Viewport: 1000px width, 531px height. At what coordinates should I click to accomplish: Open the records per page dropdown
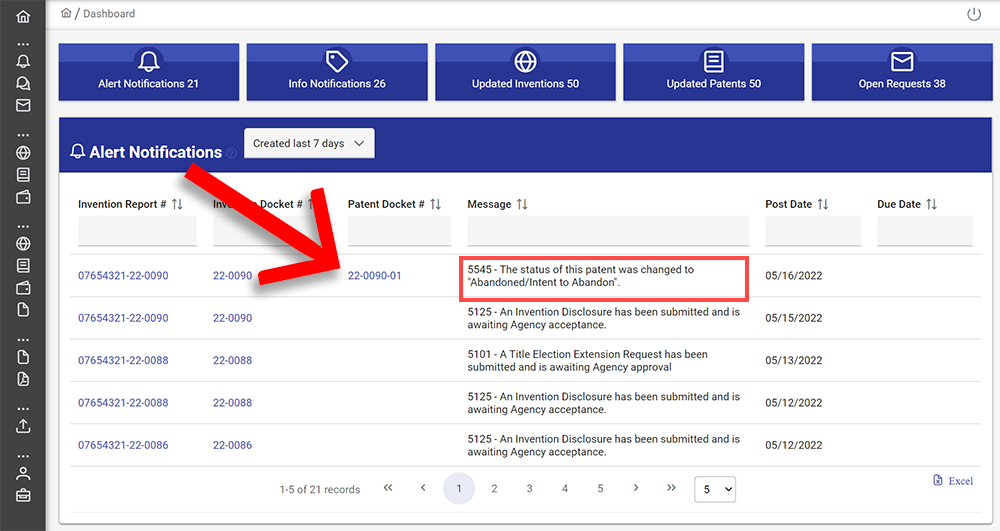pos(715,489)
